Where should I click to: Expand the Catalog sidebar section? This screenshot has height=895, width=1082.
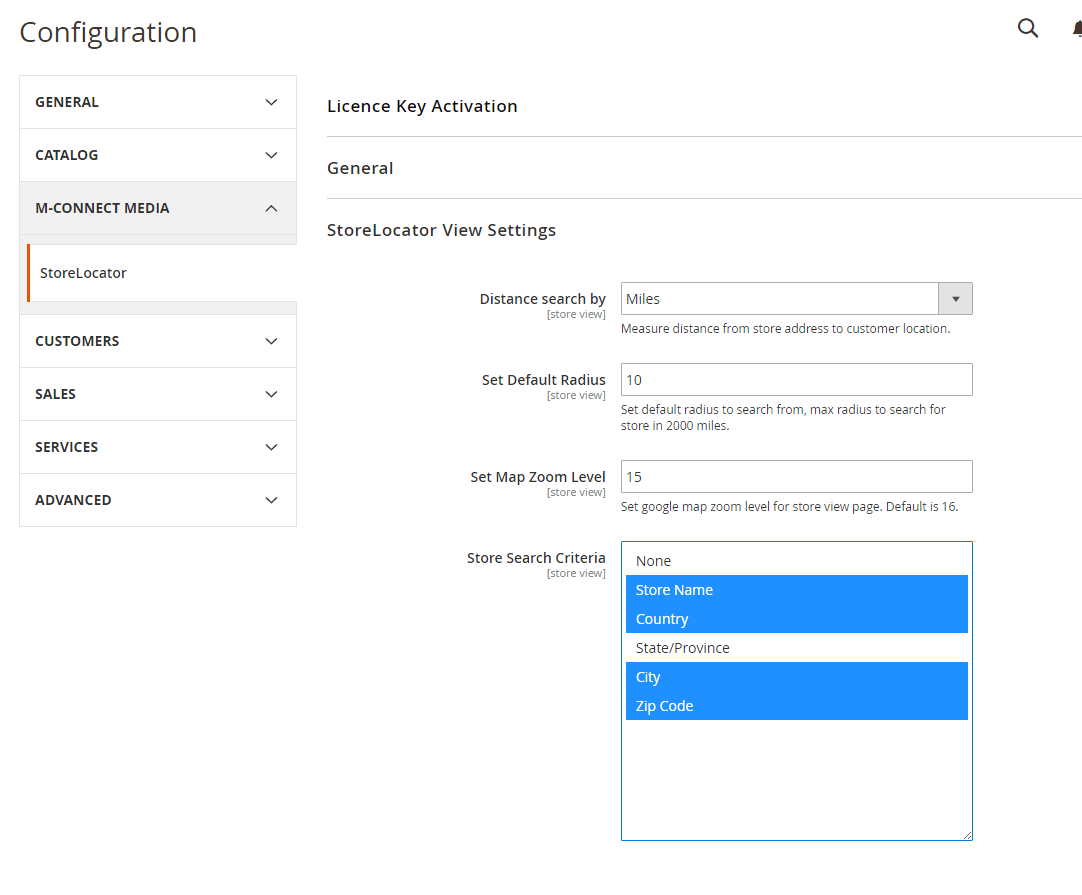(x=158, y=155)
